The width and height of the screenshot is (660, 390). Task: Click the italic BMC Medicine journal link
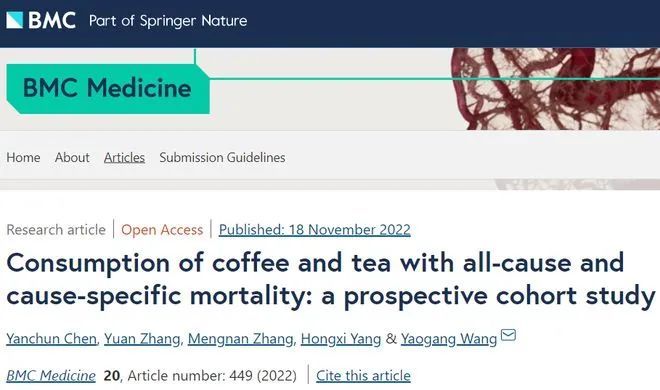pos(51,375)
